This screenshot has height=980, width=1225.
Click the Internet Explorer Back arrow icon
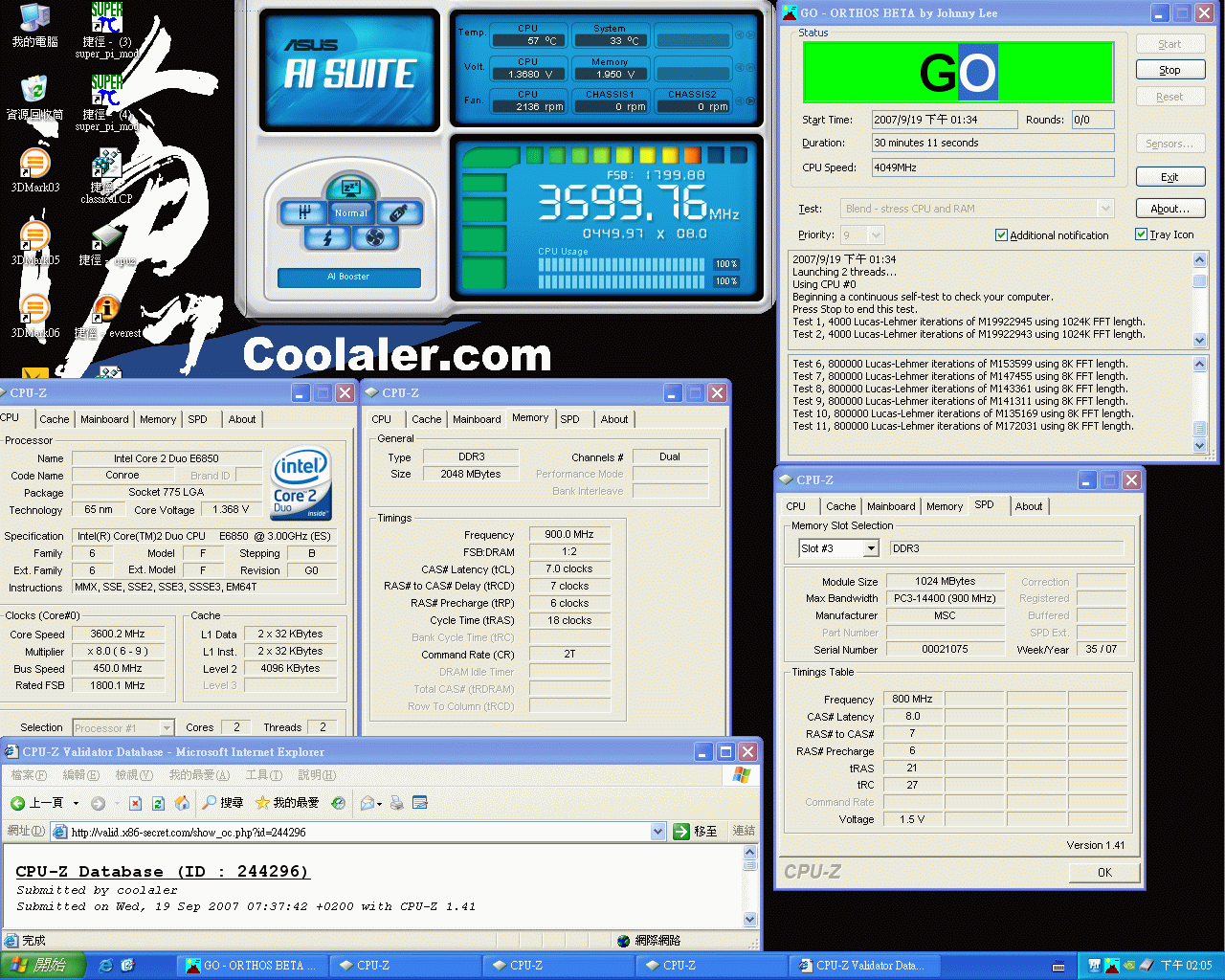pos(17,803)
